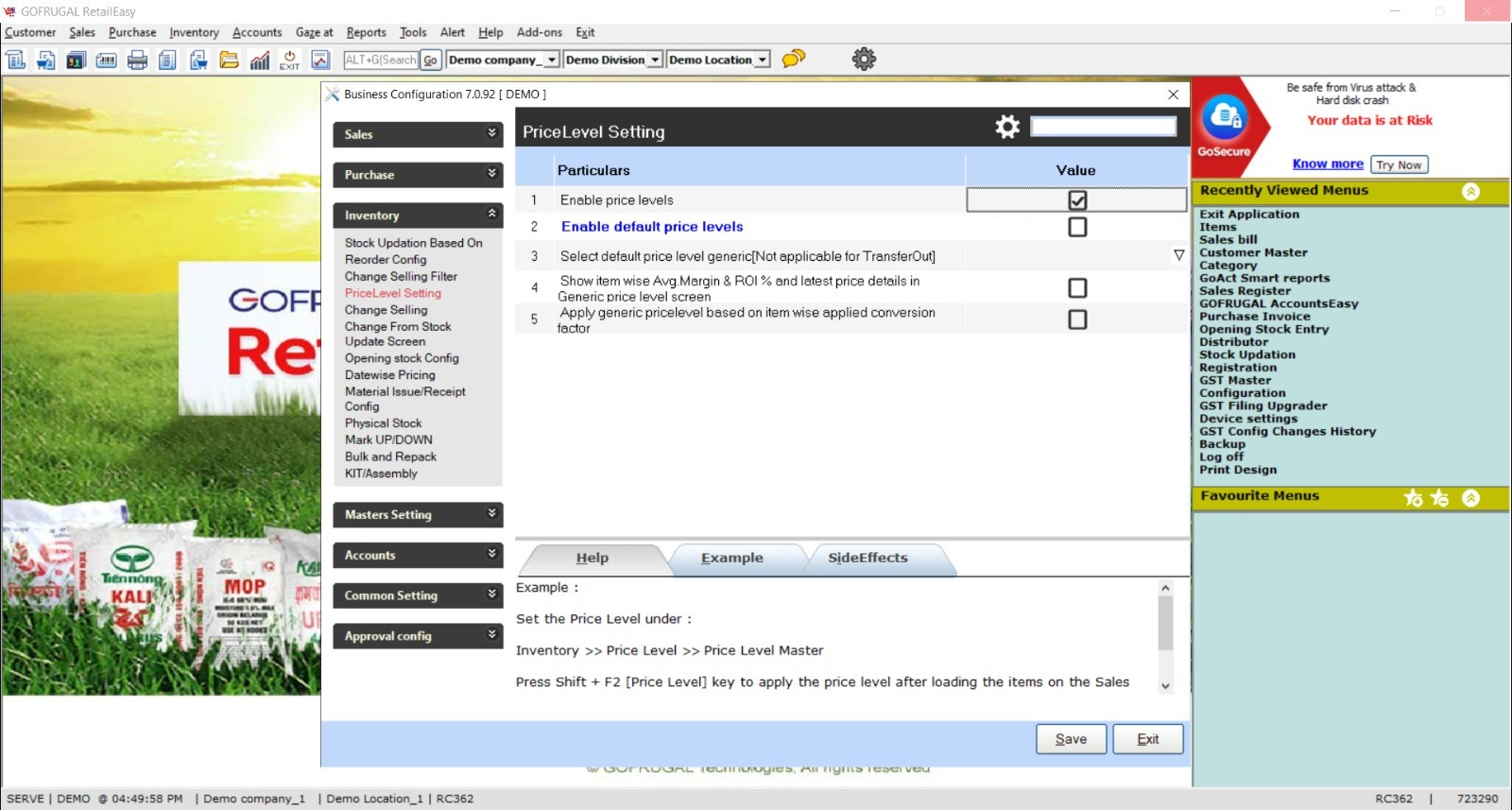Image resolution: width=1512 pixels, height=810 pixels.
Task: Open the stacked documents toolbar icon
Action: pyautogui.click(x=167, y=60)
